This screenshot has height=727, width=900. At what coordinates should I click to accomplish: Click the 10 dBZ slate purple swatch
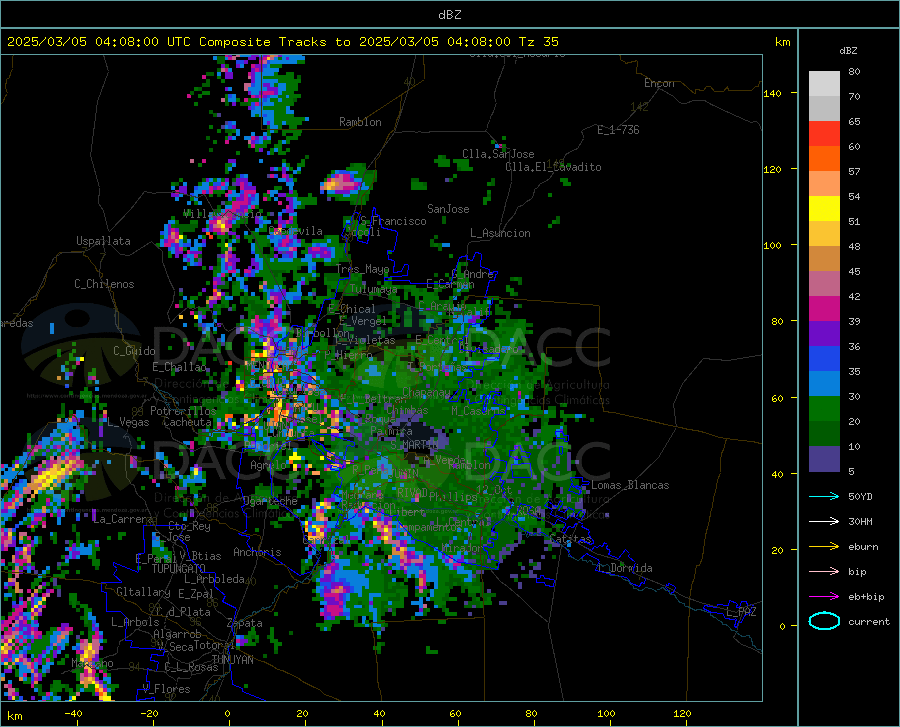[824, 459]
